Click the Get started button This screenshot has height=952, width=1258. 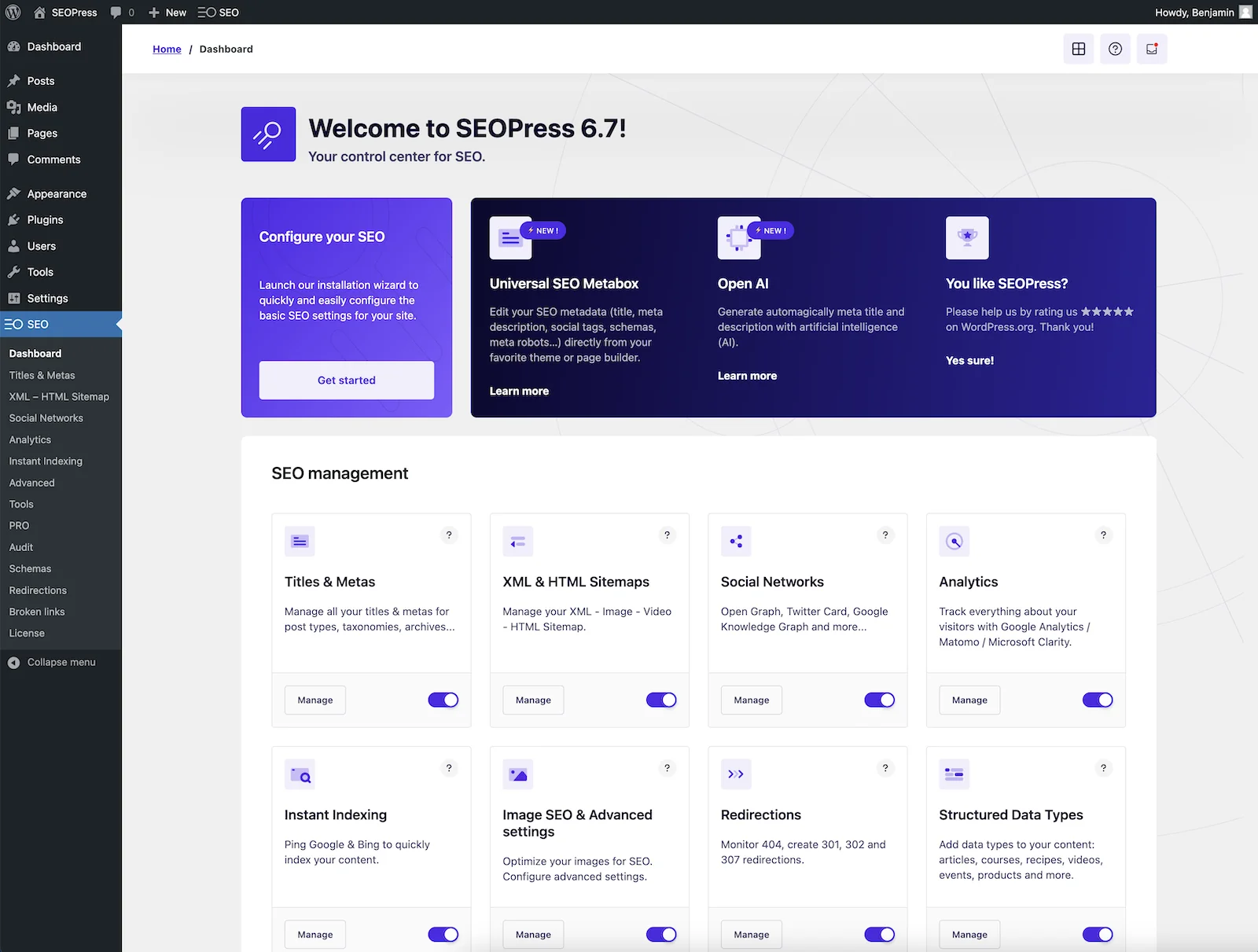(x=346, y=380)
